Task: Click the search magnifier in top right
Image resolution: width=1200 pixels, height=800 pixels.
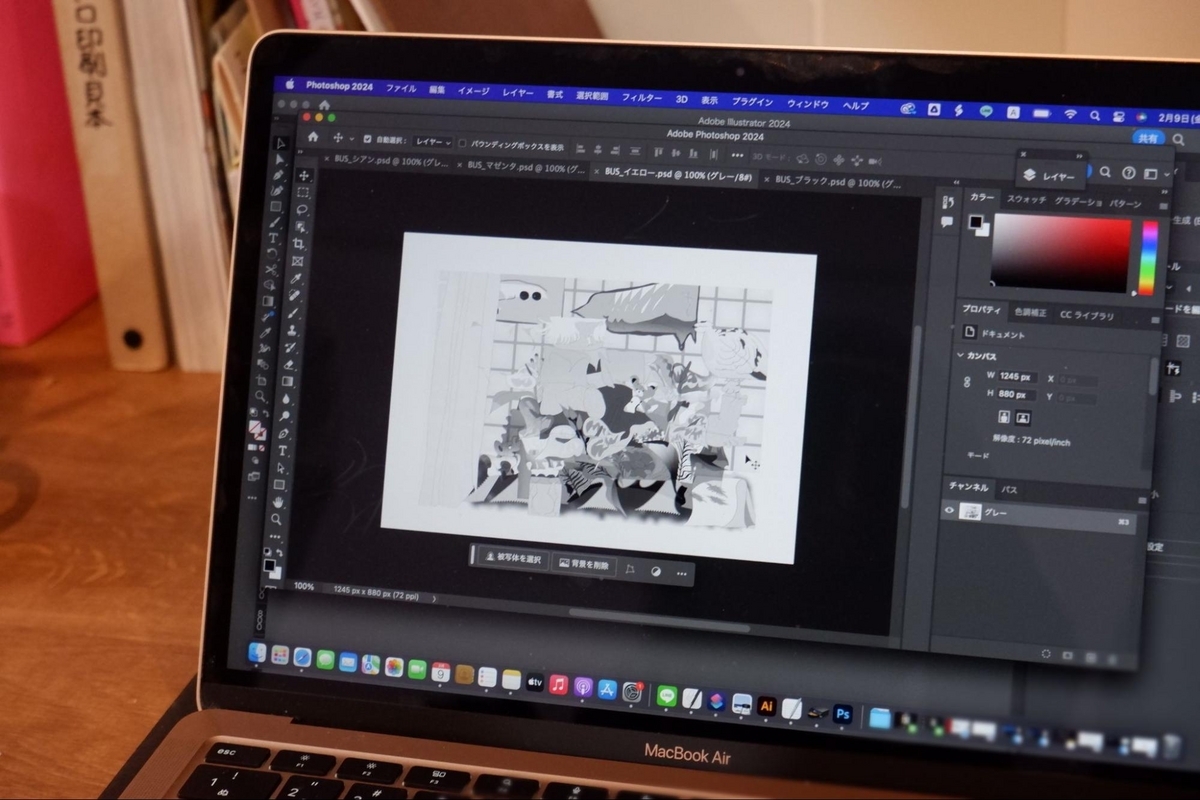Action: click(1105, 172)
